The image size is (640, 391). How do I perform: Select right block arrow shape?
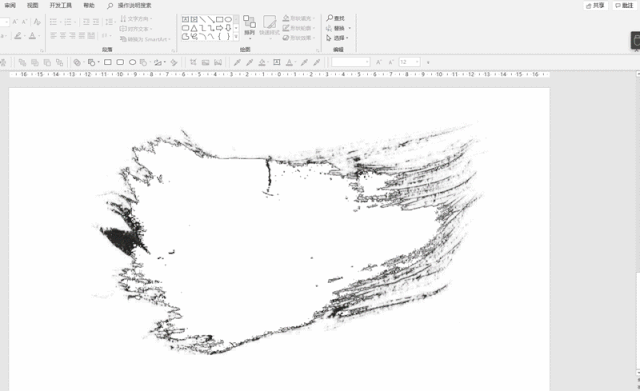(220, 28)
